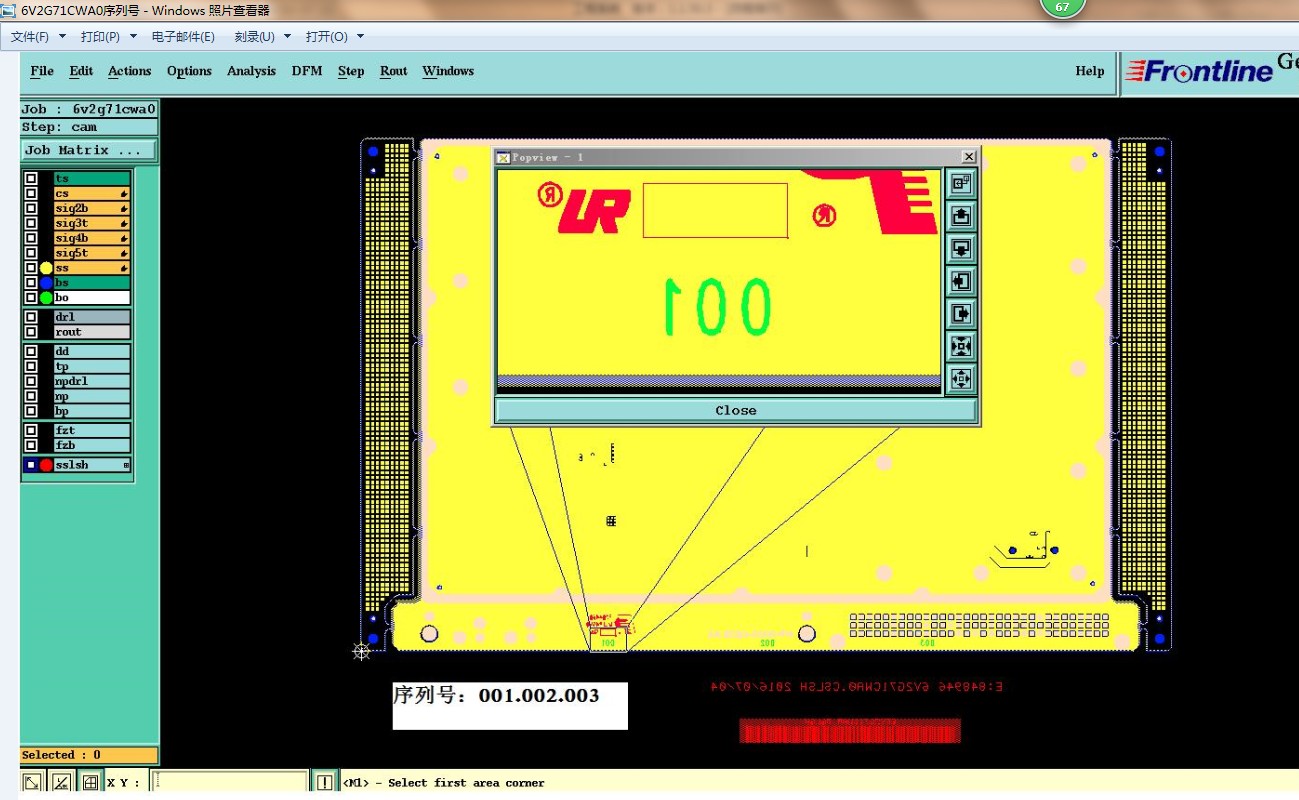The height and width of the screenshot is (800, 1299).
Task: Click the green 001 serial text in Popview
Action: [x=719, y=306]
